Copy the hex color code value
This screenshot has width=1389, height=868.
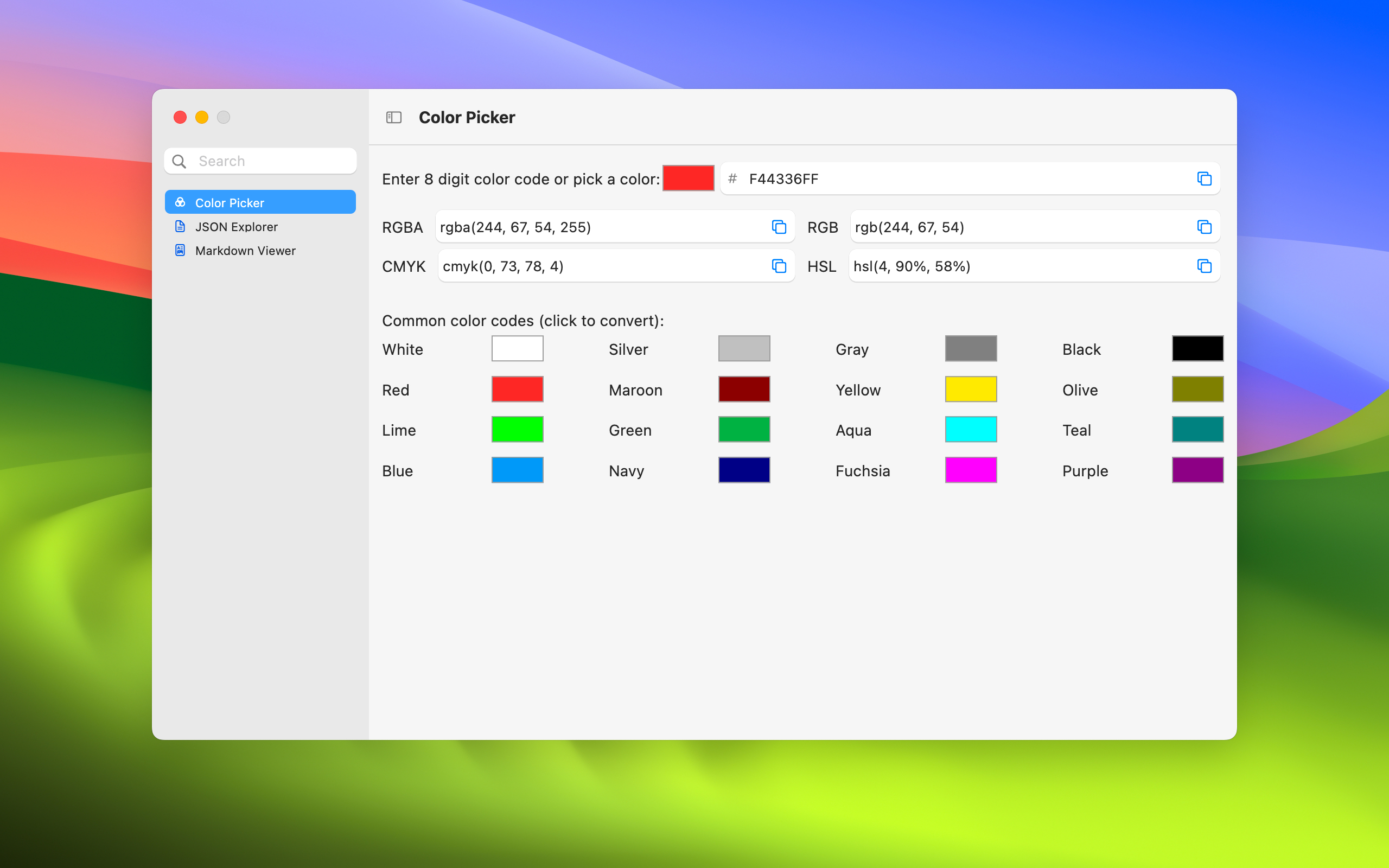coord(1203,178)
